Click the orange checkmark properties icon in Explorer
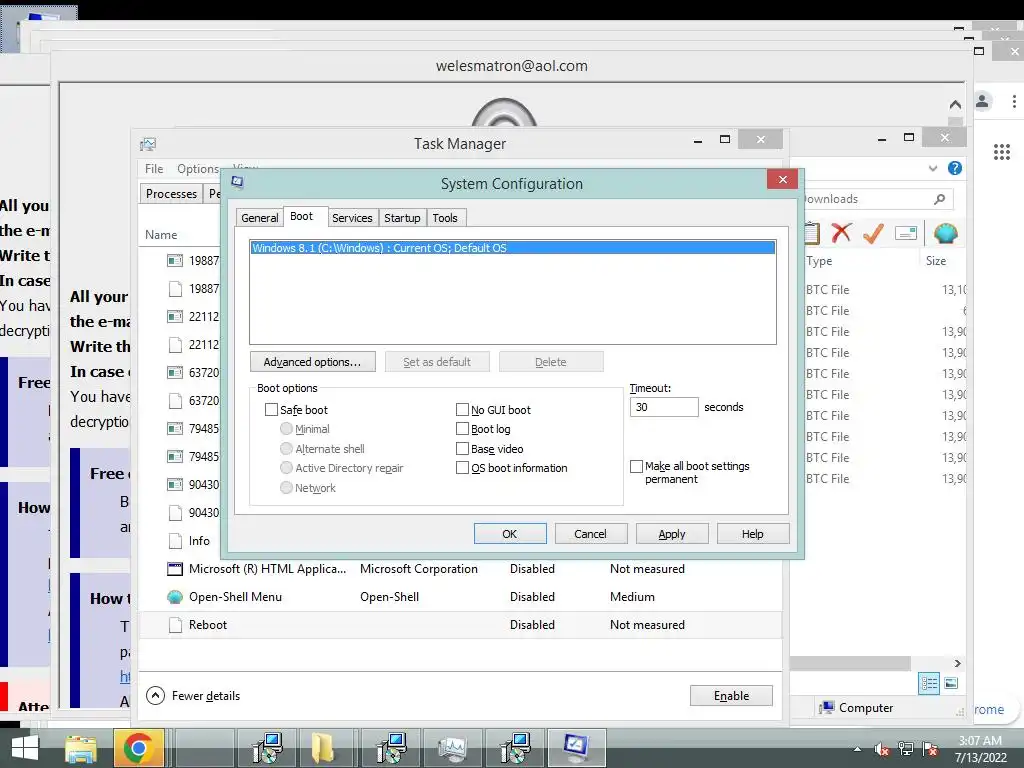 (x=873, y=233)
